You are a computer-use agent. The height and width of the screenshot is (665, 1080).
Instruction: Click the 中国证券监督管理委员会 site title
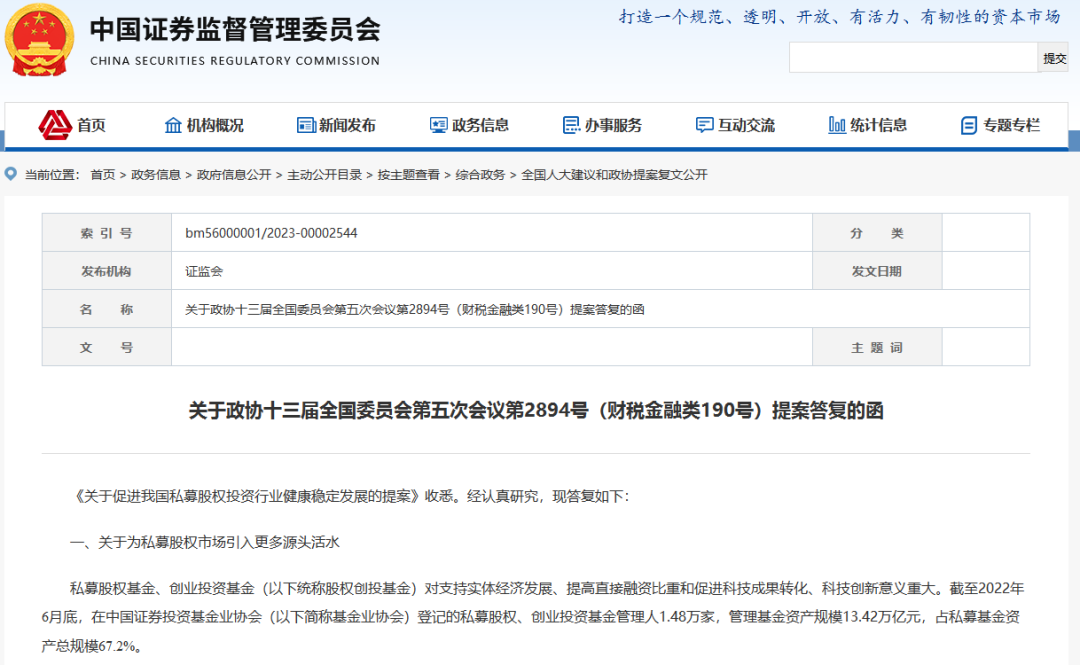tap(235, 30)
